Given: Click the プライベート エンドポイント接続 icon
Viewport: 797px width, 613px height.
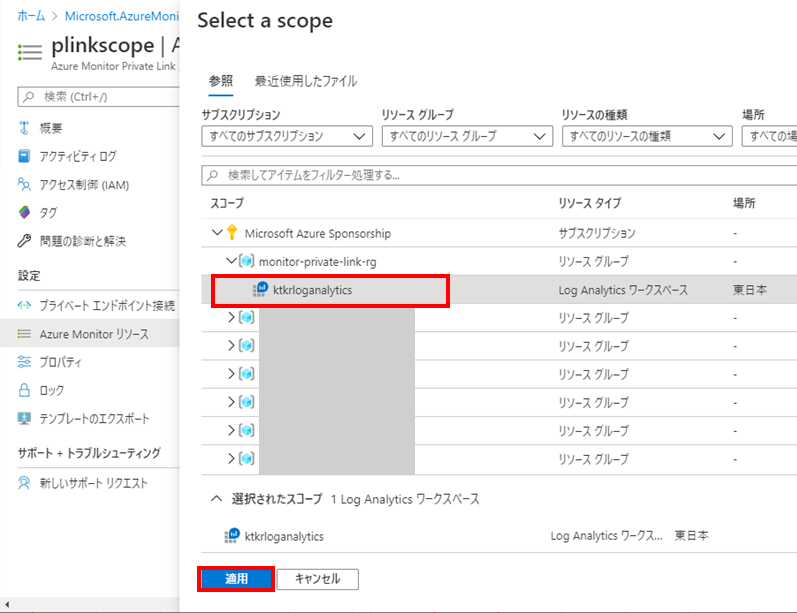Looking at the screenshot, I should [x=24, y=305].
